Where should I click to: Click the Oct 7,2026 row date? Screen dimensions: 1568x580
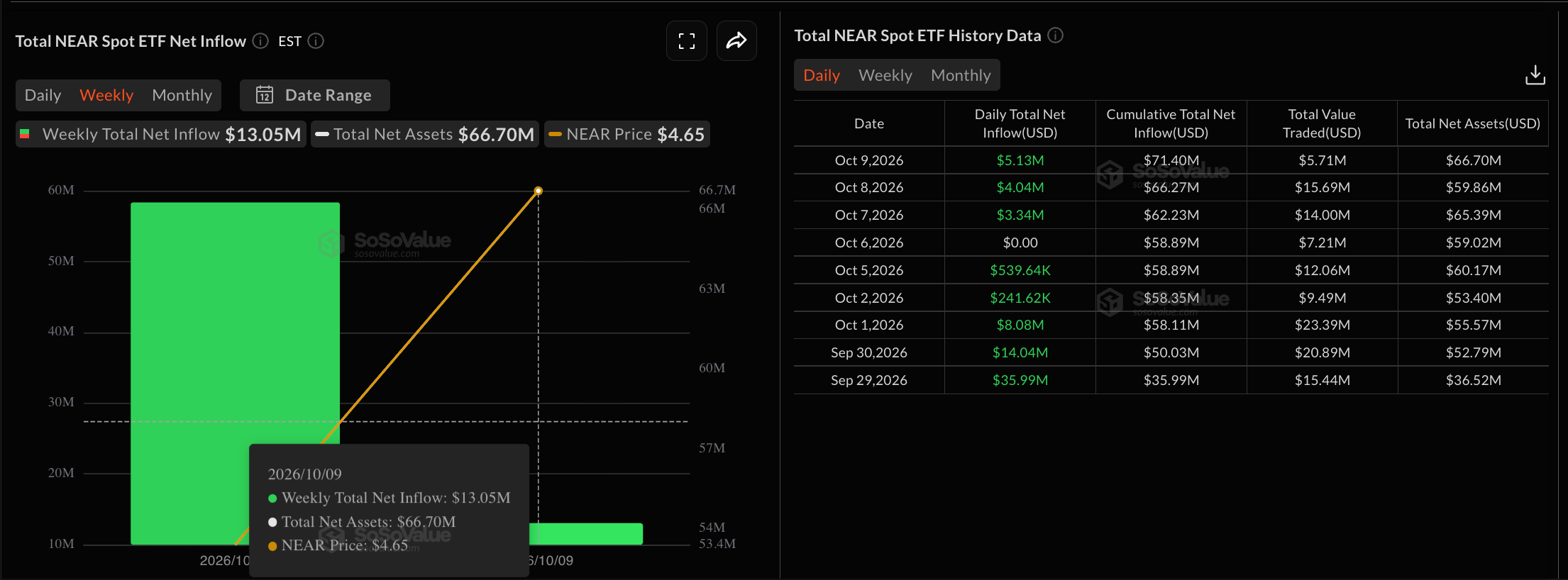[869, 215]
